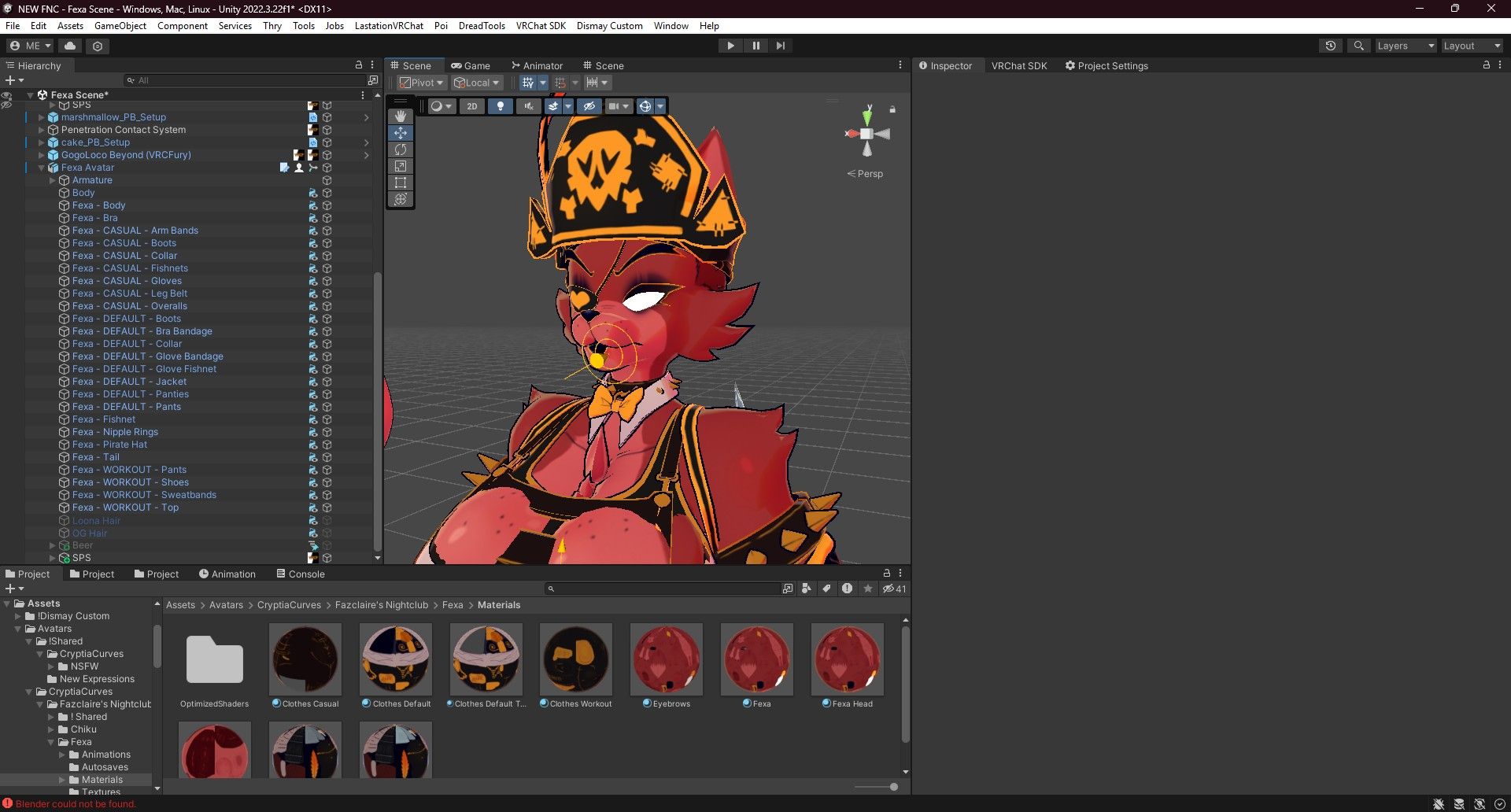Viewport: 1511px width, 812px height.
Task: Select the Rotate tool in Scene view
Action: (401, 149)
